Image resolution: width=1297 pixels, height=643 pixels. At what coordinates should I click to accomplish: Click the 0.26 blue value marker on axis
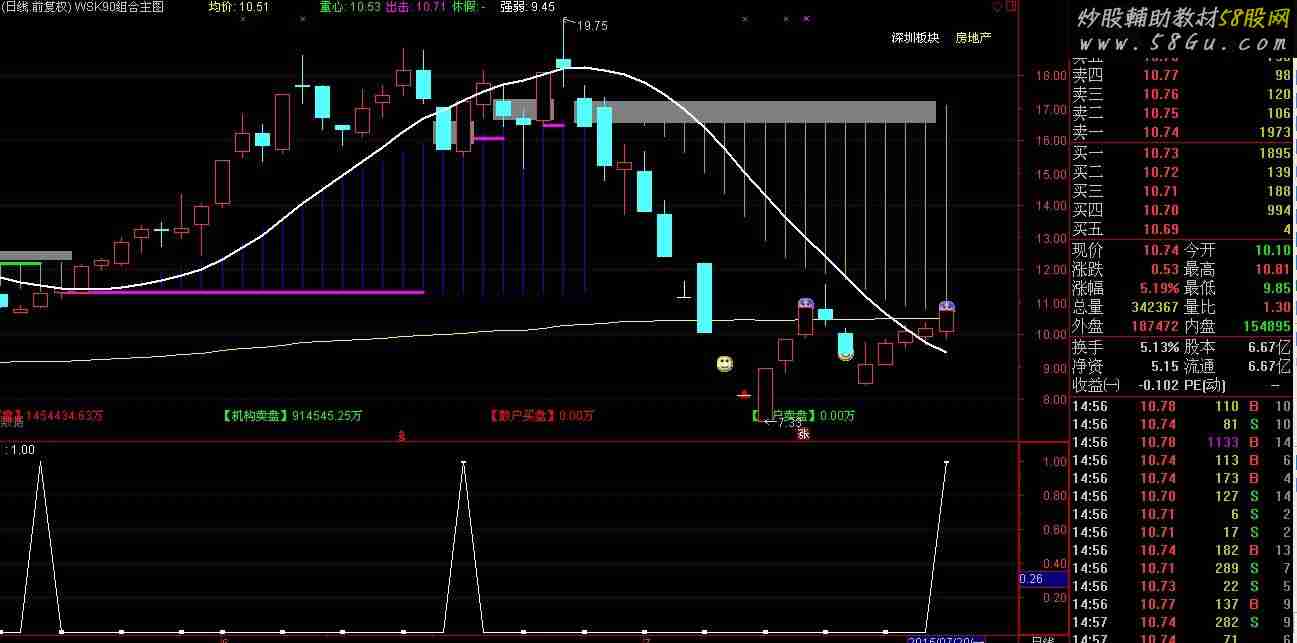pos(1032,579)
